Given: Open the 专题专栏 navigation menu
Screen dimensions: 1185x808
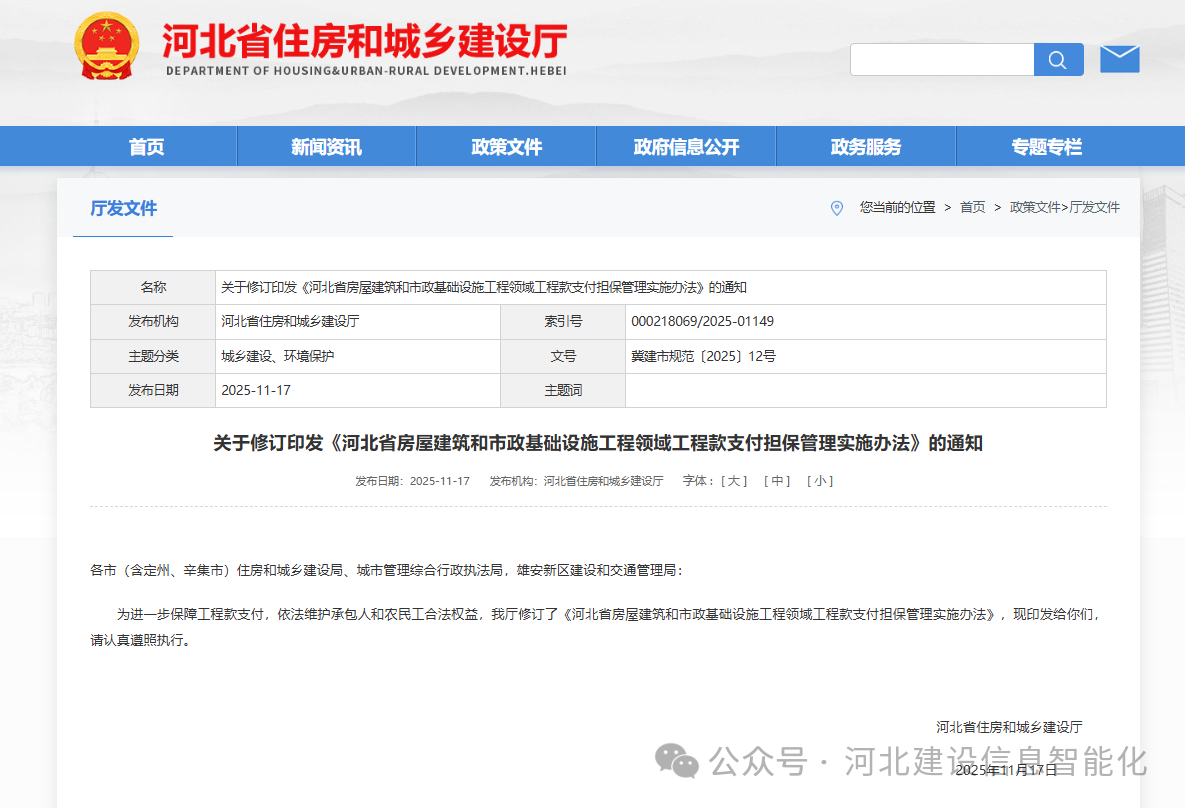Looking at the screenshot, I should (1045, 146).
